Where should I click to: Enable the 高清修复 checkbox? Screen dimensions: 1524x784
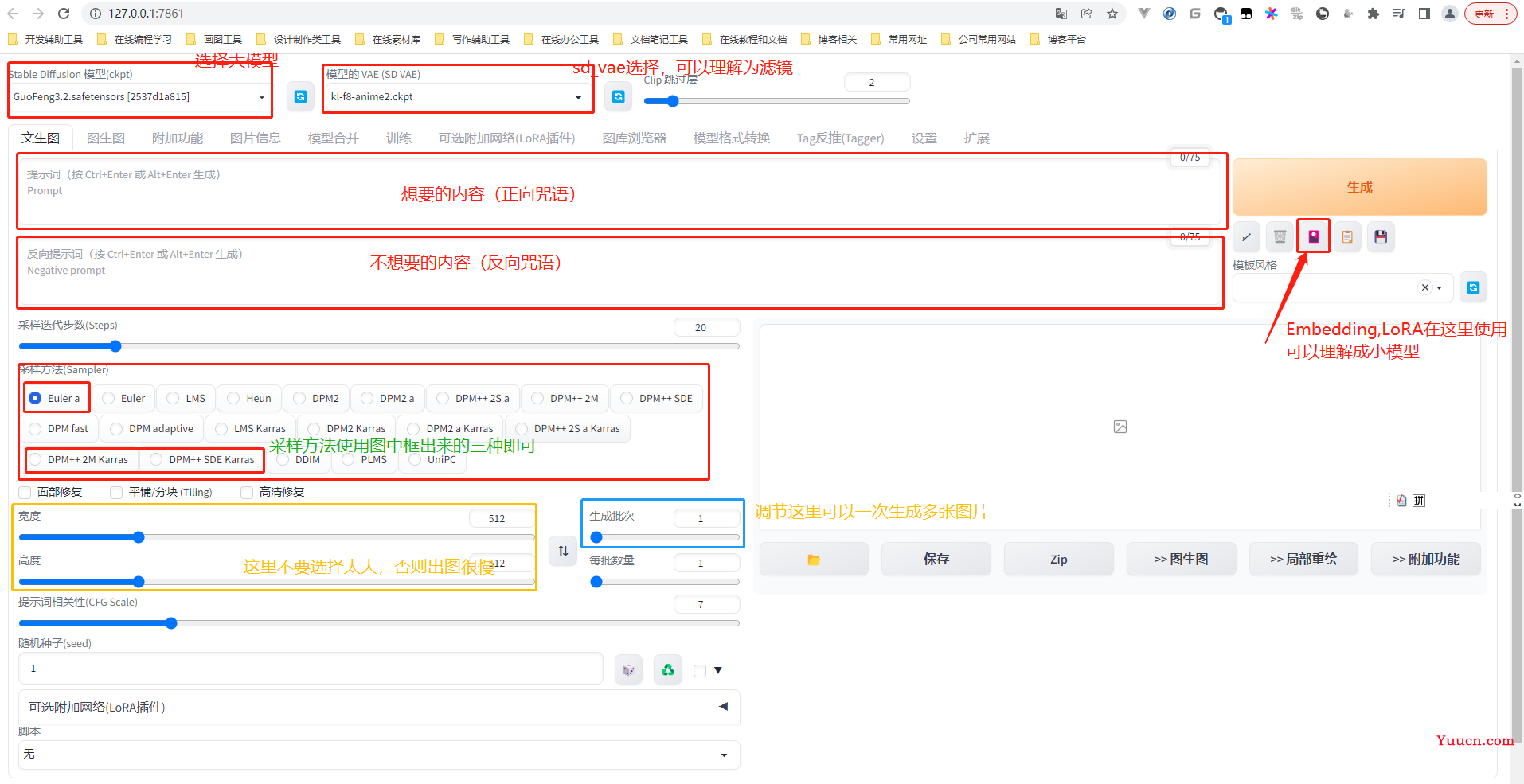[x=247, y=492]
